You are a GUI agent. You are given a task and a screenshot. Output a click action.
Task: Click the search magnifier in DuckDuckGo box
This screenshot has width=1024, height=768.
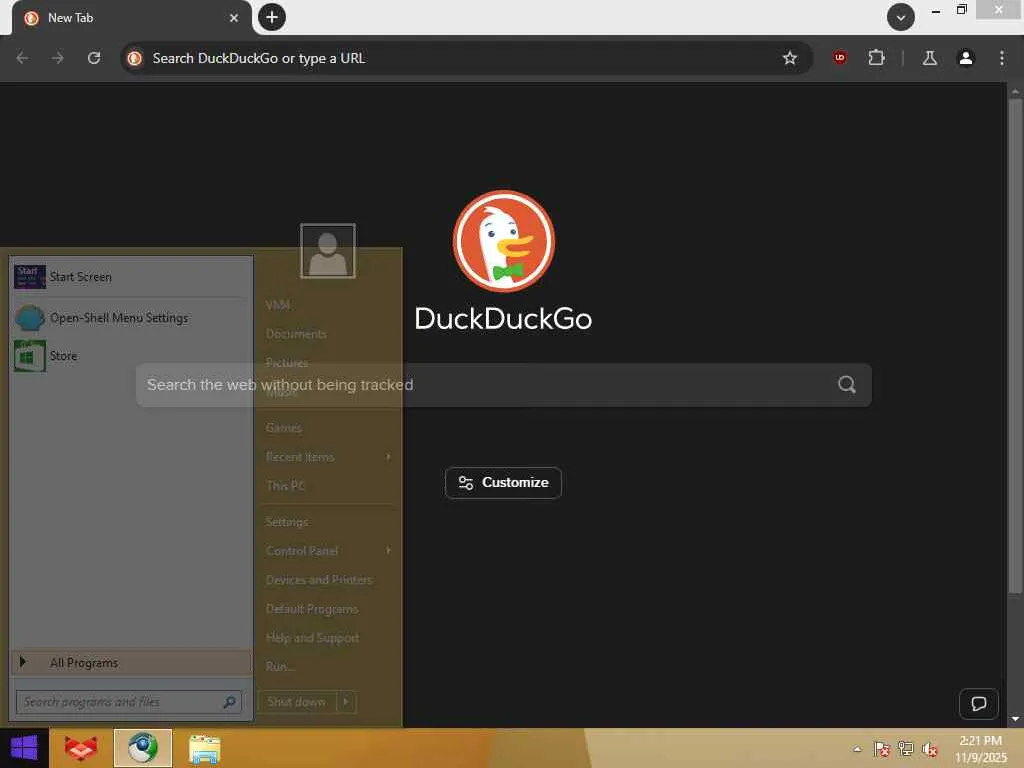tap(847, 385)
